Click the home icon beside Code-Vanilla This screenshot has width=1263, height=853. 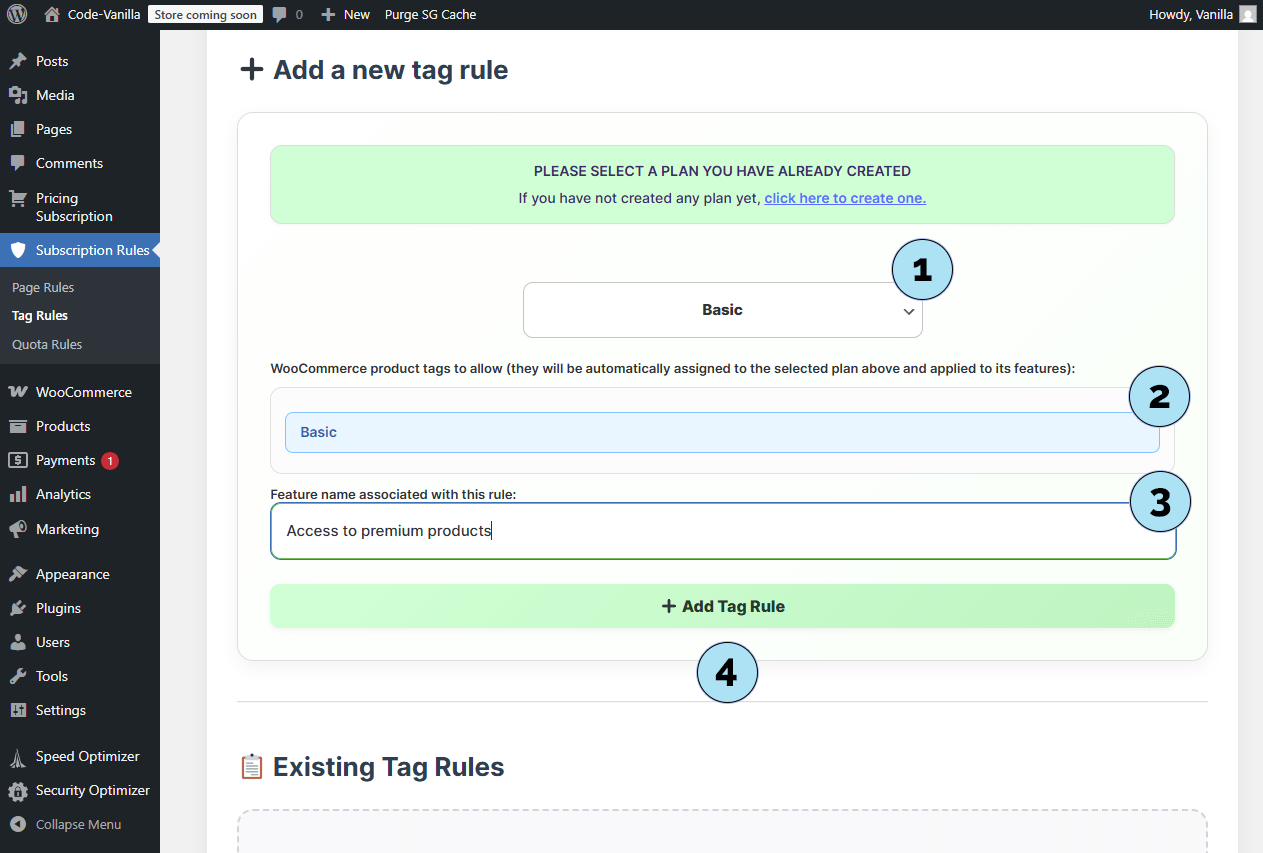coord(52,14)
